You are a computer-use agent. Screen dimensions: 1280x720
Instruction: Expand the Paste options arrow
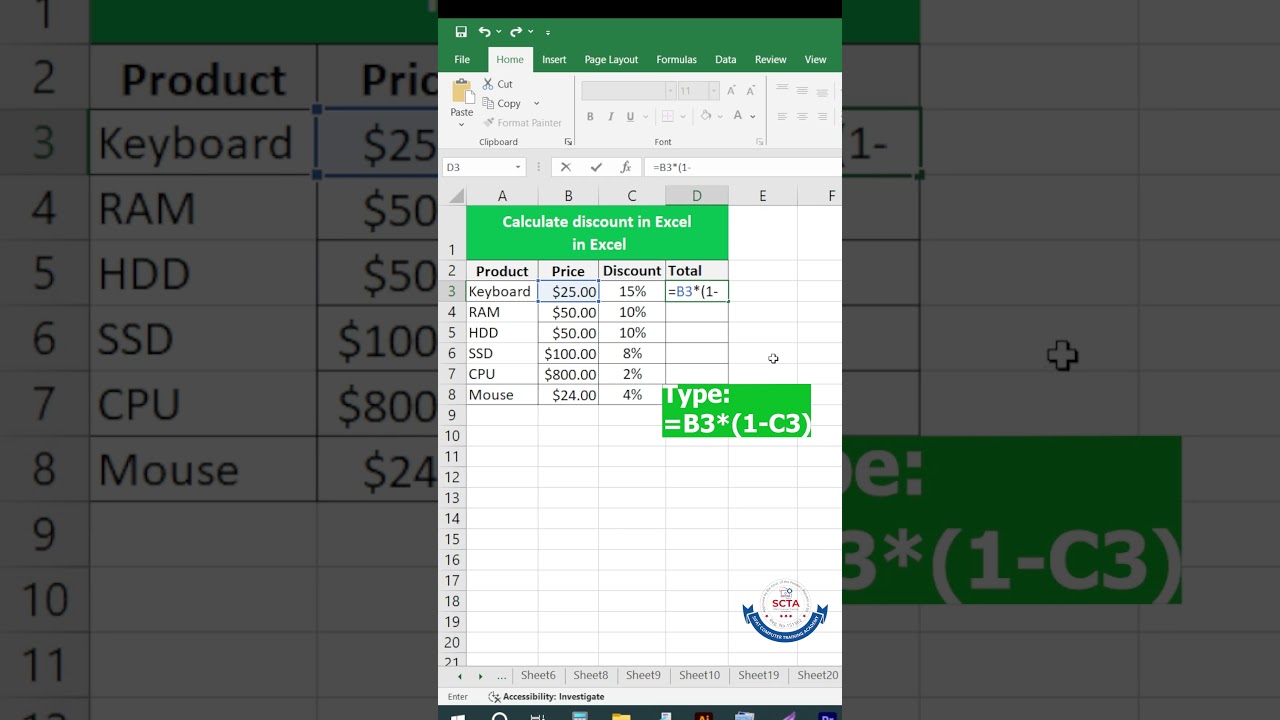(462, 124)
